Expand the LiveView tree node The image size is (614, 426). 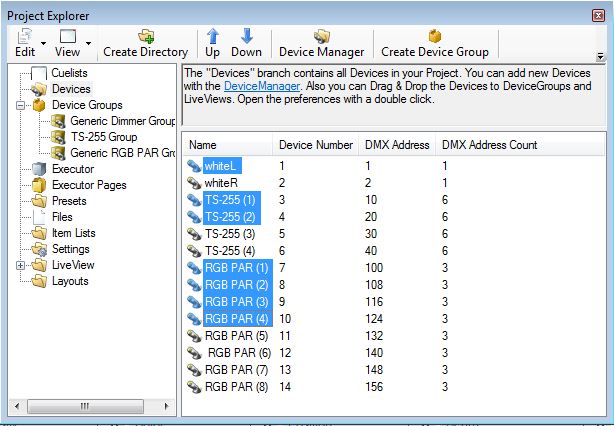click(x=21, y=265)
